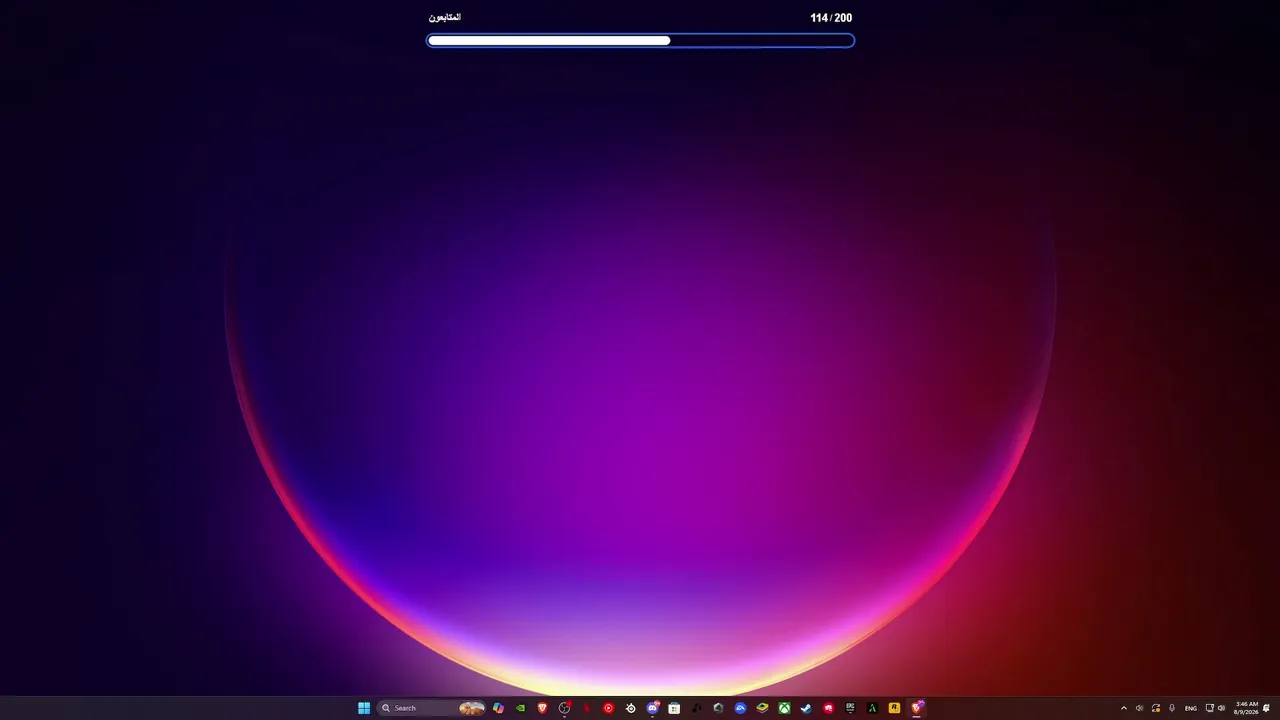The image size is (1280, 720).
Task: Switch the ENG input language indicator
Action: [1190, 708]
